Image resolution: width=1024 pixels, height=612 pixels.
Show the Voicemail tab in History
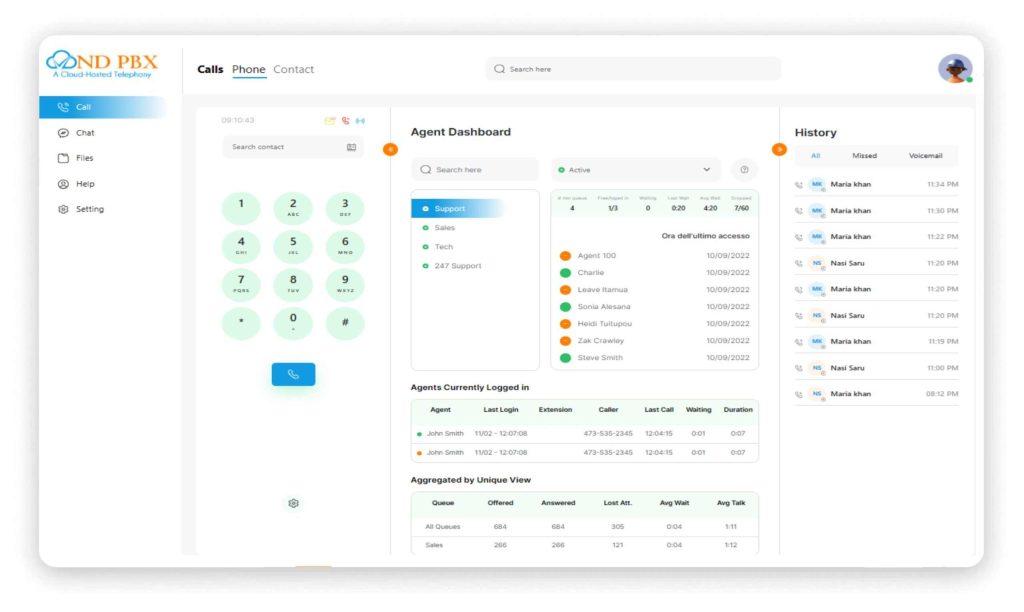(925, 156)
